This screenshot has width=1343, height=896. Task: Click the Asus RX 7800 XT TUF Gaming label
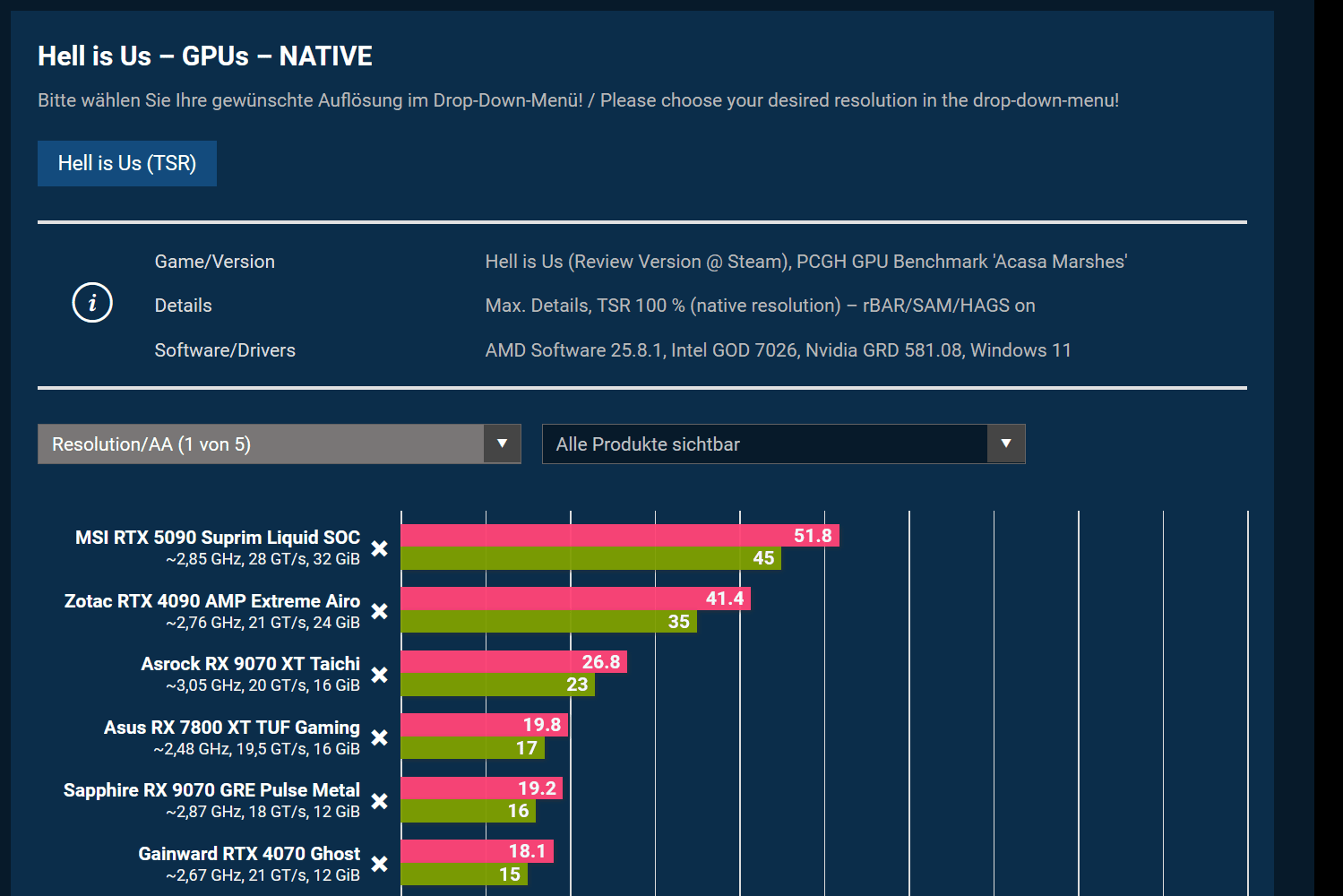tap(232, 728)
